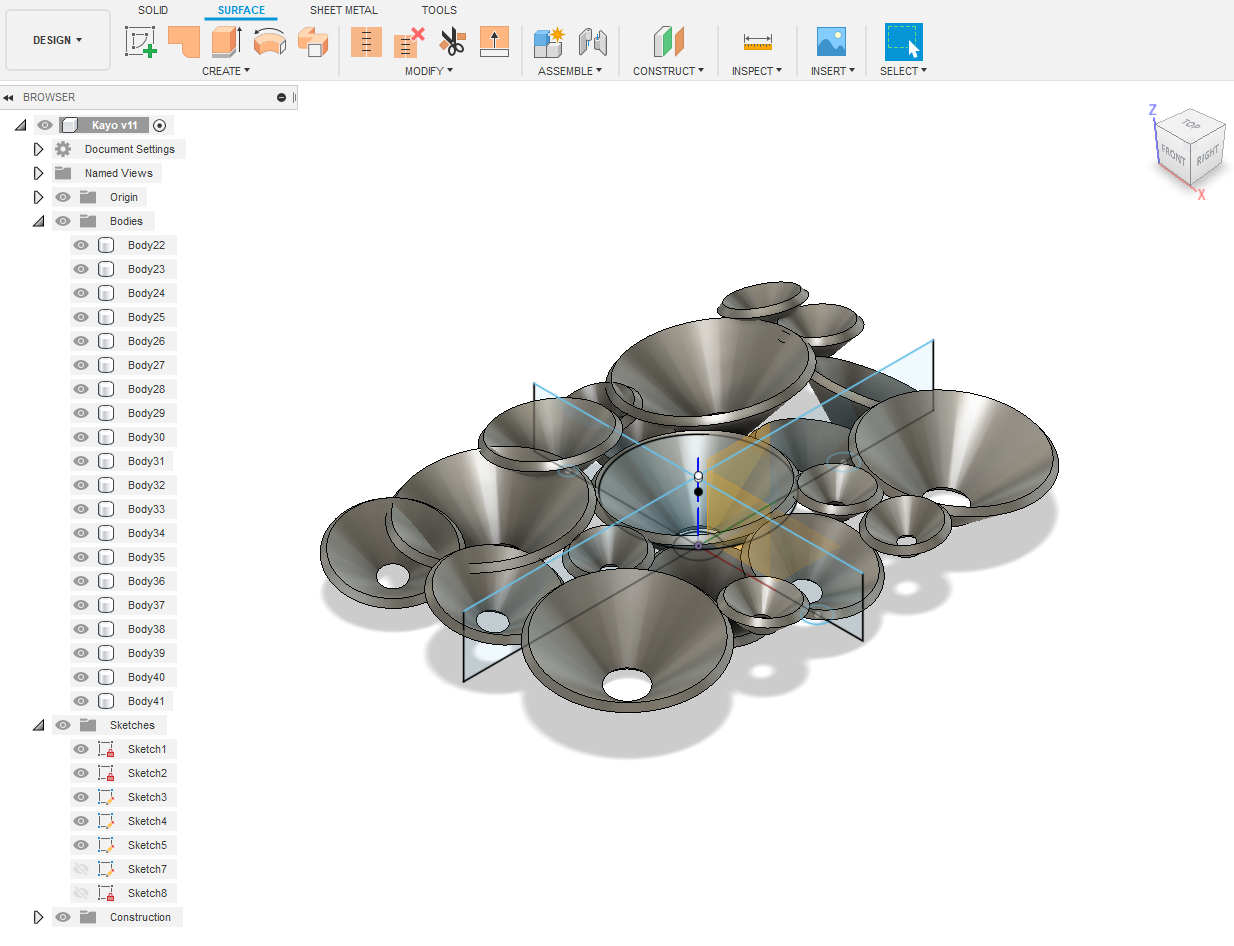Click the Joint icon in Assemble
This screenshot has height=946, width=1234.
click(592, 41)
